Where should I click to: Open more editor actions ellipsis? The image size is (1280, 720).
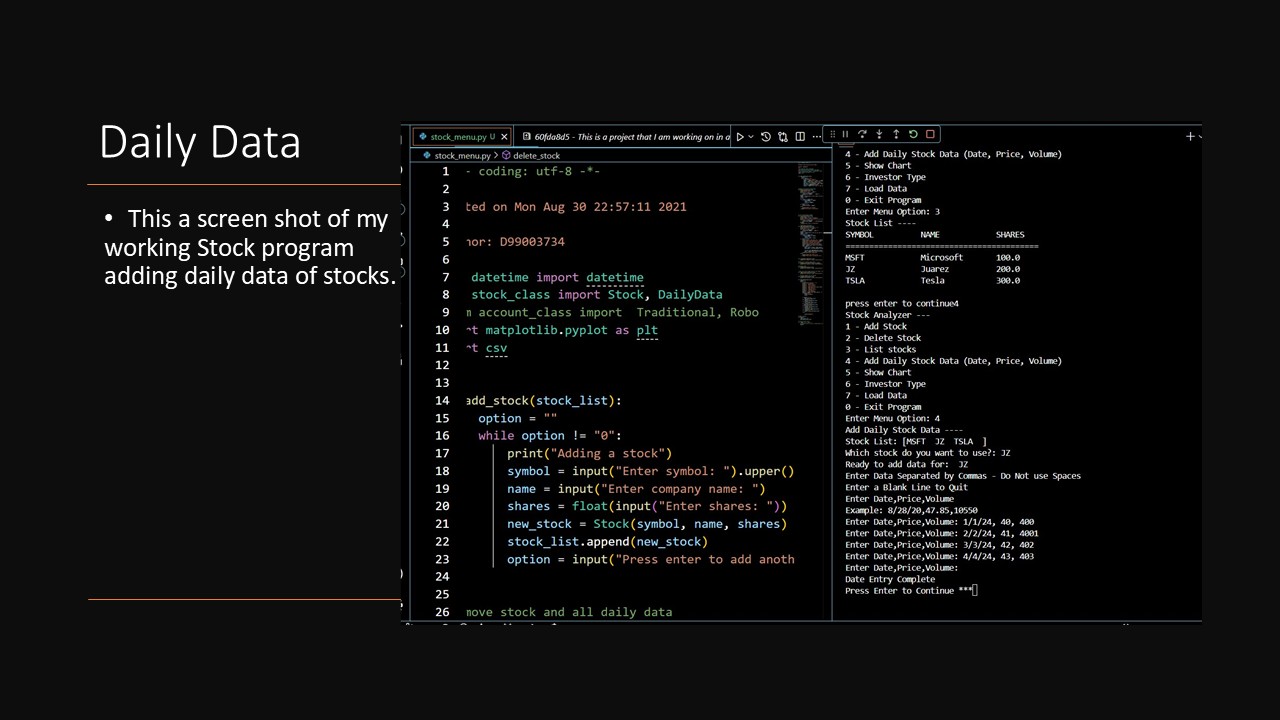815,137
